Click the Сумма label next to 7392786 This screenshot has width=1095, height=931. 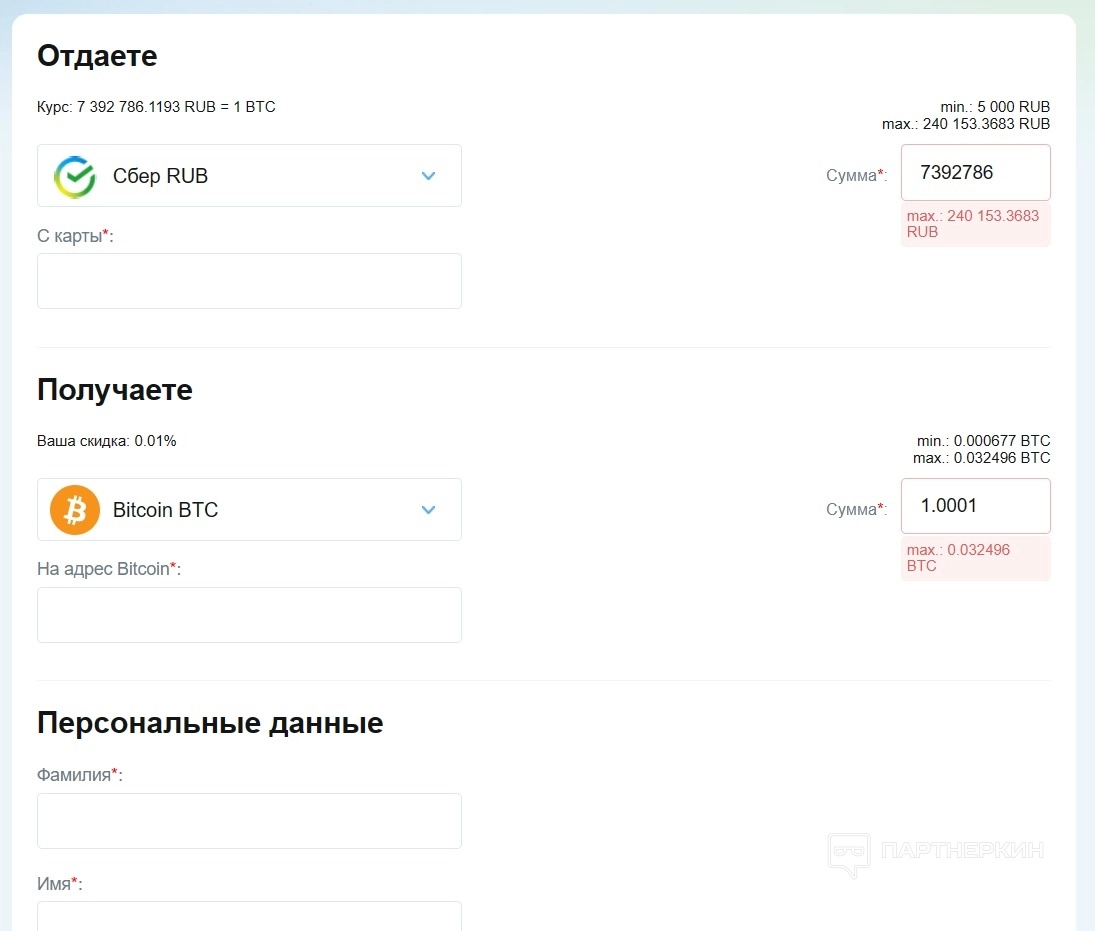coord(856,175)
